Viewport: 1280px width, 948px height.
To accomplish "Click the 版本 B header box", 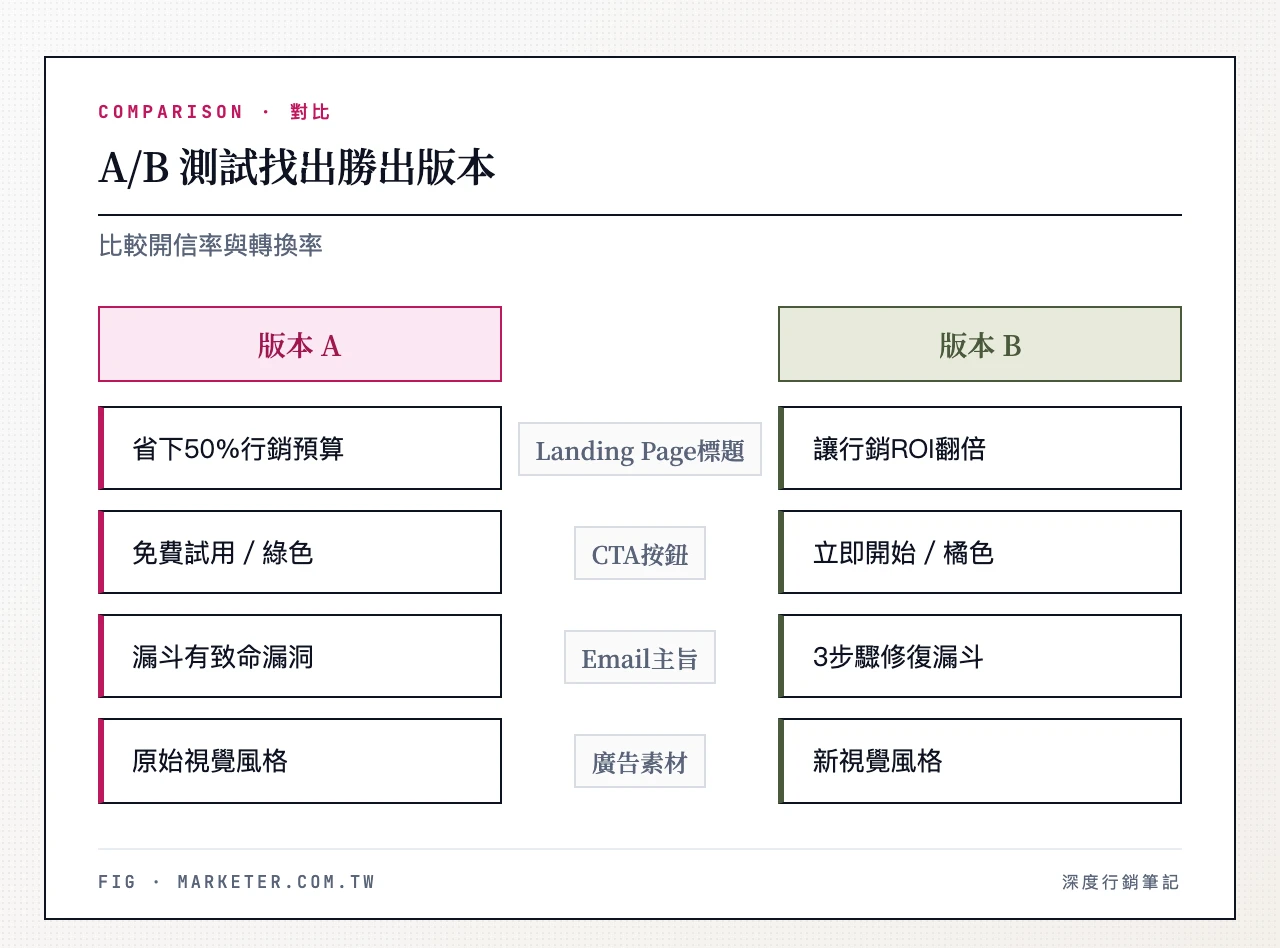I will 980,344.
